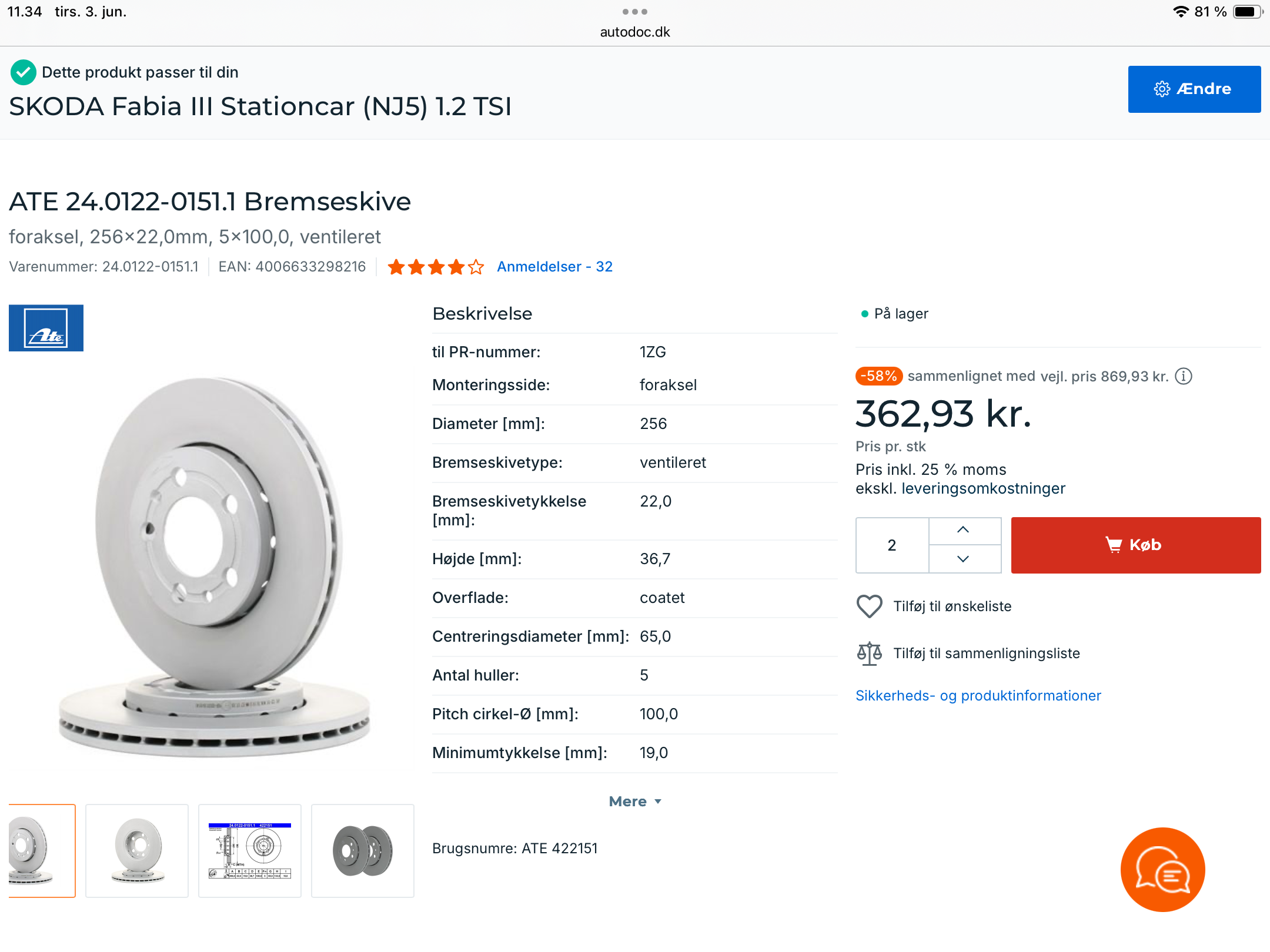Increase quantity with the up arrow
Image resolution: width=1270 pixels, height=952 pixels.
[x=963, y=530]
